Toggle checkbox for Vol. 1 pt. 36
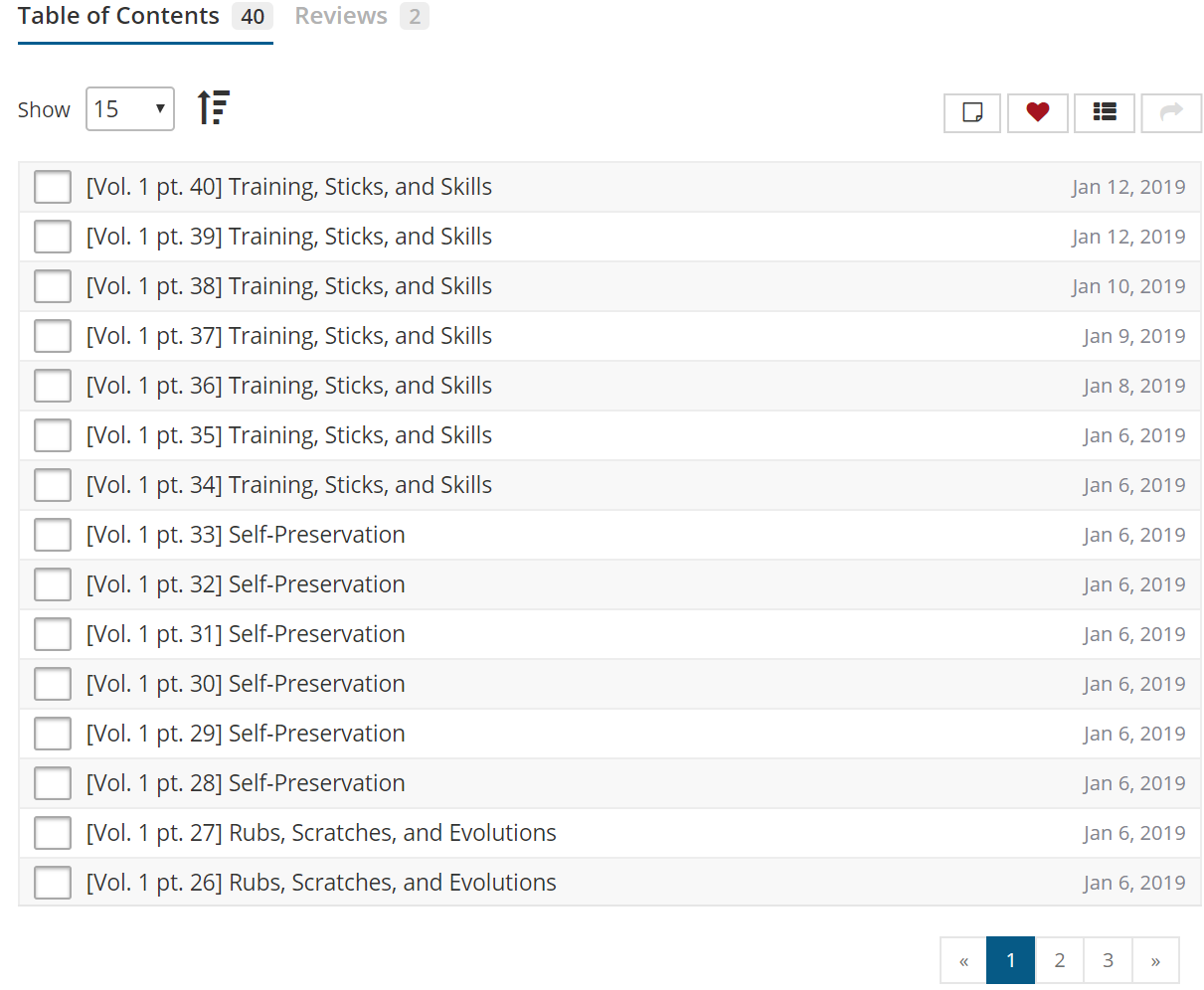 [x=53, y=386]
